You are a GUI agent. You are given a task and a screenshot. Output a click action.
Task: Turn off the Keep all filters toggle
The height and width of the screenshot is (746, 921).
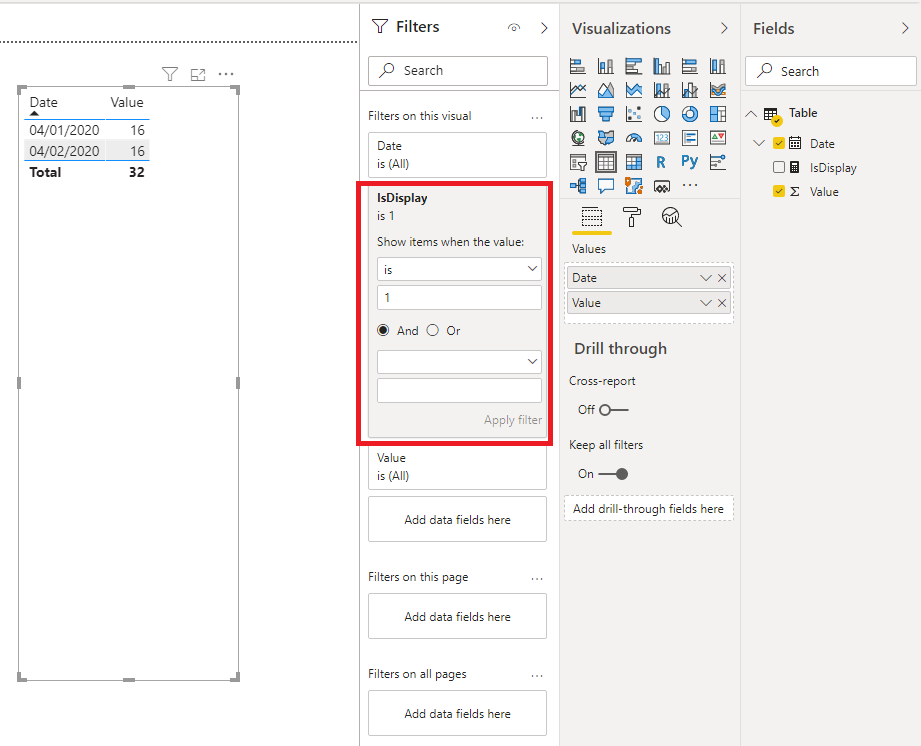[613, 473]
